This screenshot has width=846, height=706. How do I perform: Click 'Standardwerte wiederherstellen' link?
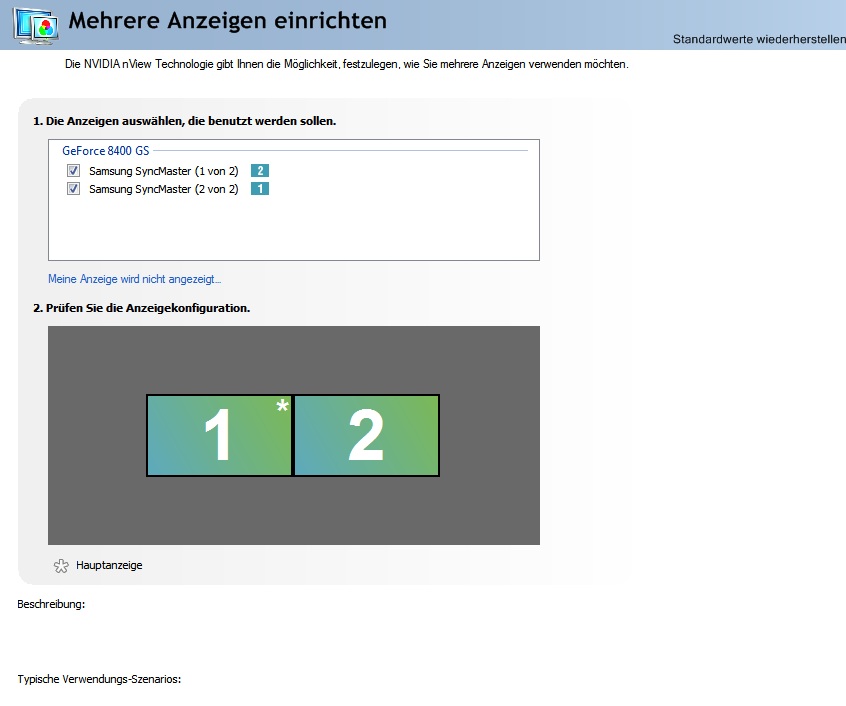pos(759,39)
